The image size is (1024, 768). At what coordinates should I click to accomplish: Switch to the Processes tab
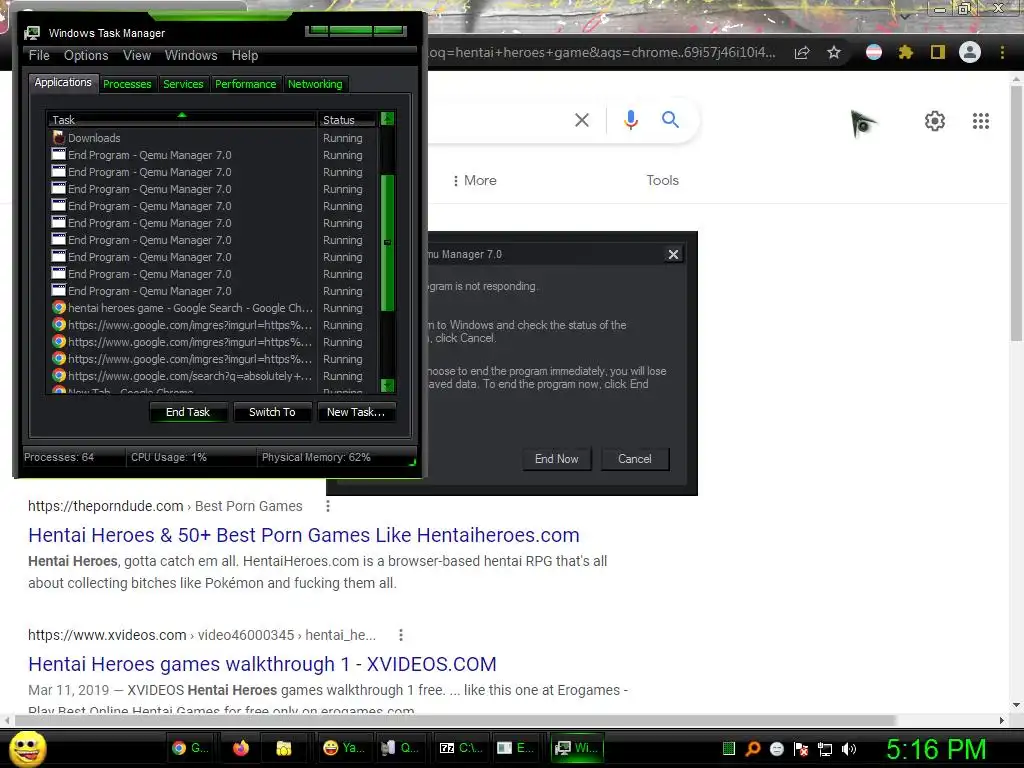pyautogui.click(x=127, y=84)
